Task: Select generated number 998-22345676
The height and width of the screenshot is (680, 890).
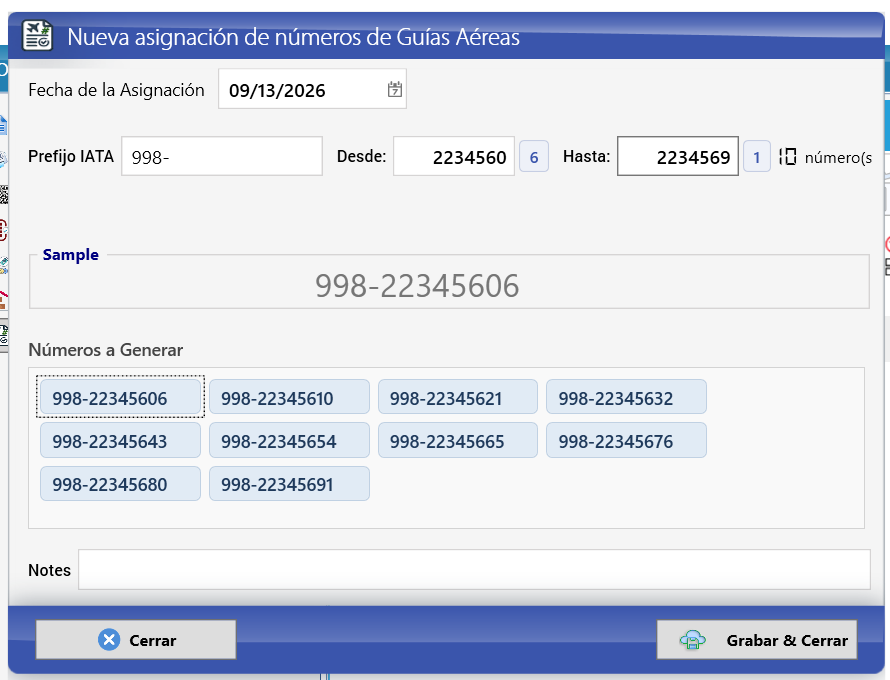Action: click(x=627, y=440)
